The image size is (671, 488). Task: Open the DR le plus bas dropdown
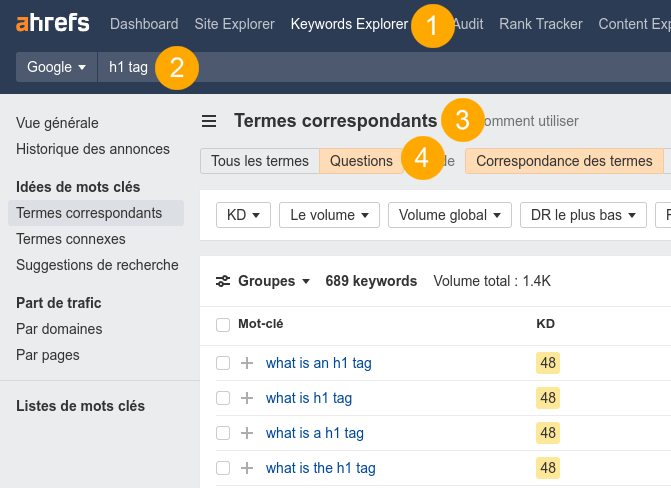pyautogui.click(x=583, y=215)
